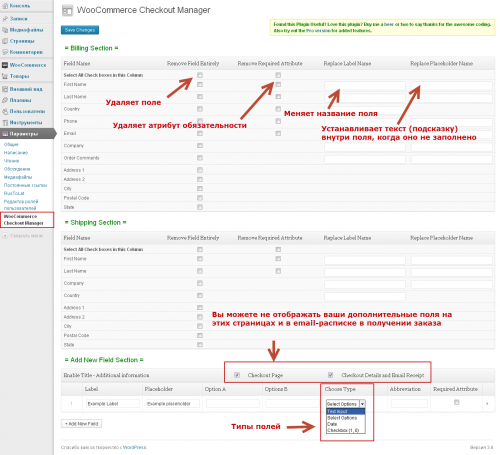This screenshot has width=500, height=455.
Task: Click the Appearance icon in sidebar
Action: pyautogui.click(x=5, y=89)
